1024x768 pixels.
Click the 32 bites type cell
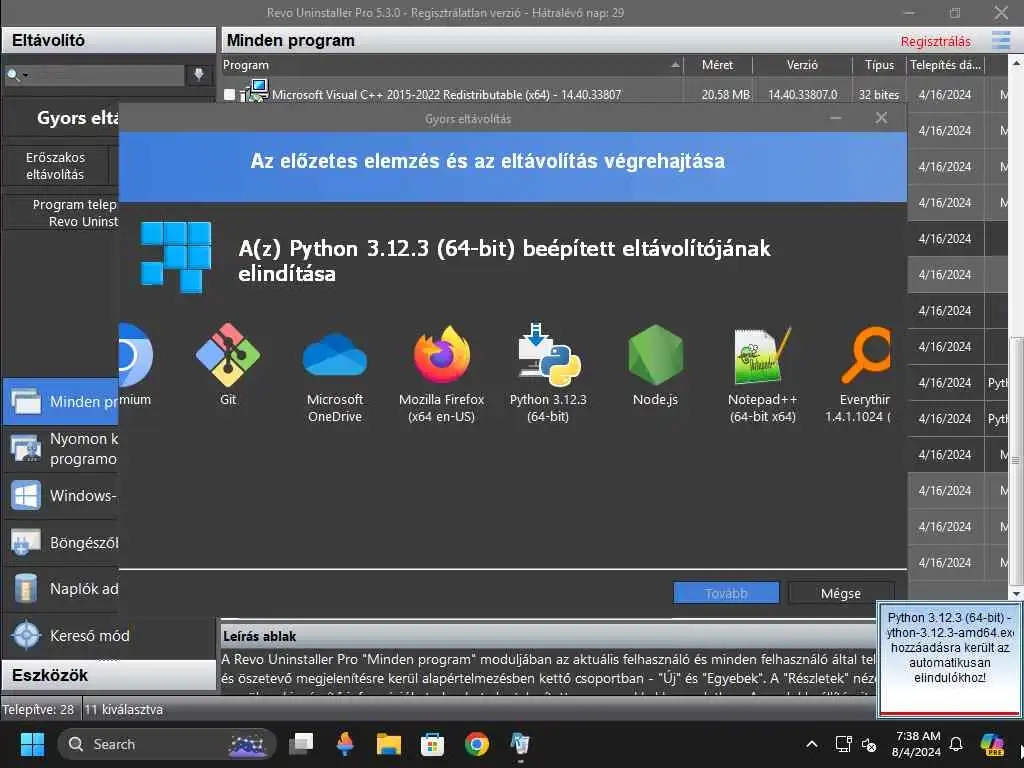[878, 95]
